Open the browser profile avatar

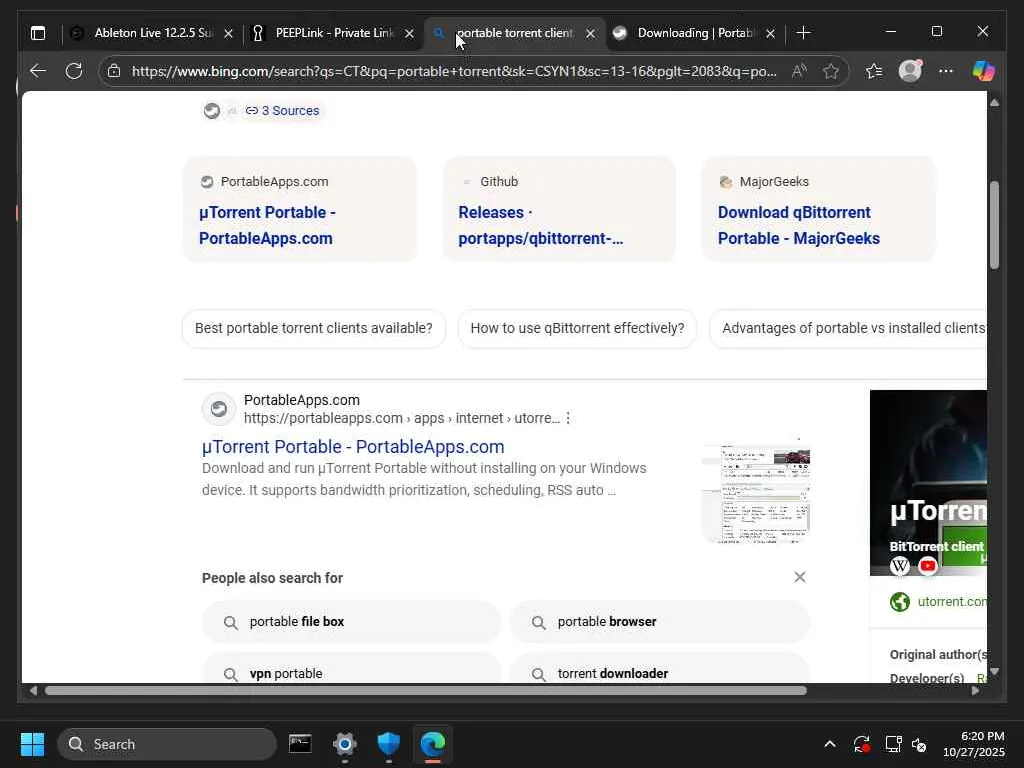[910, 71]
